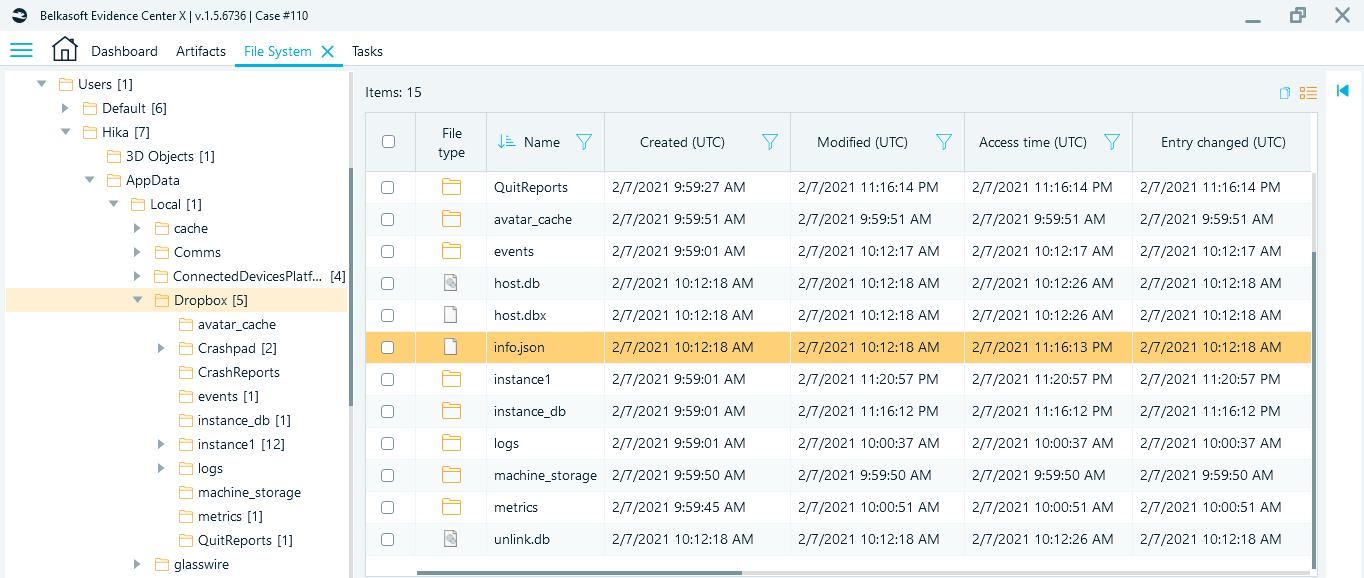
Task: Switch to the Dashboard tab
Action: (x=124, y=51)
